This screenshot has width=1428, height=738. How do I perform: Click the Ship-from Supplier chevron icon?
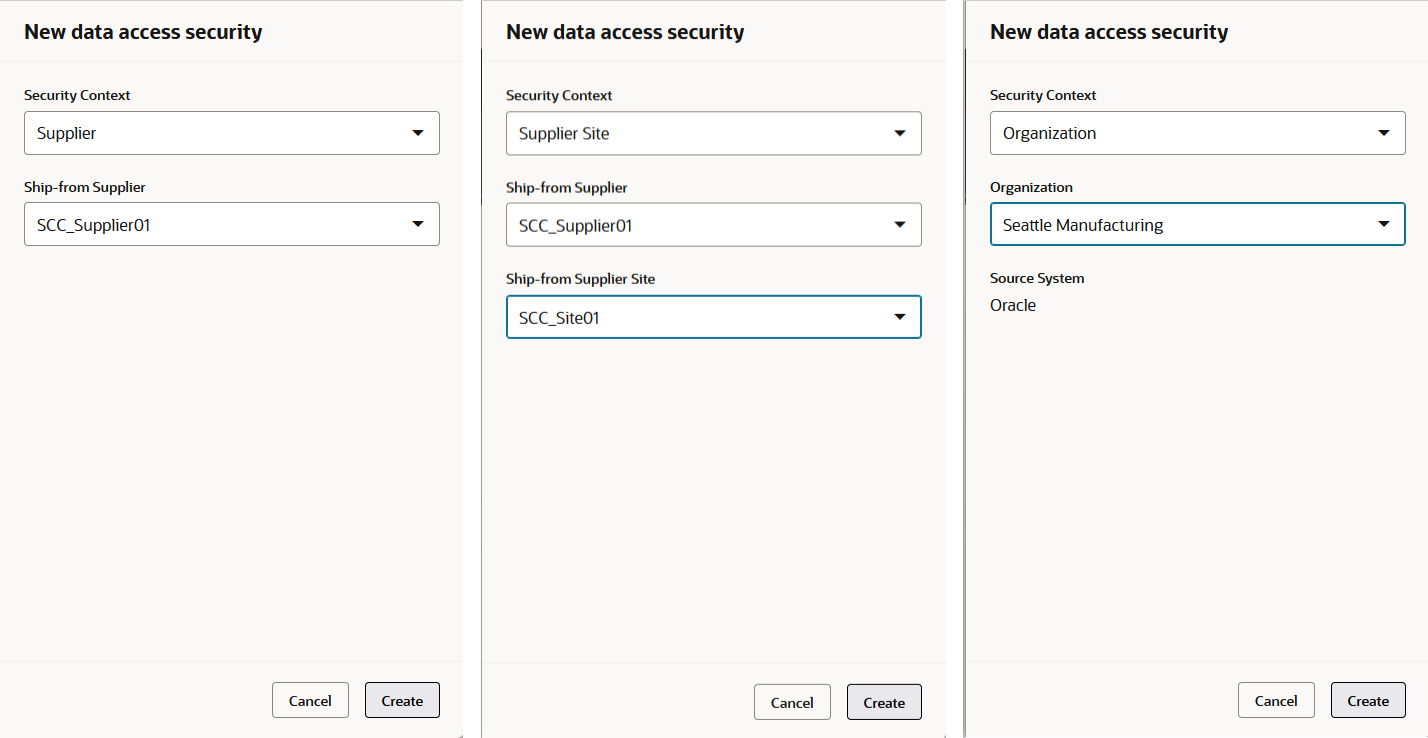pyautogui.click(x=418, y=224)
